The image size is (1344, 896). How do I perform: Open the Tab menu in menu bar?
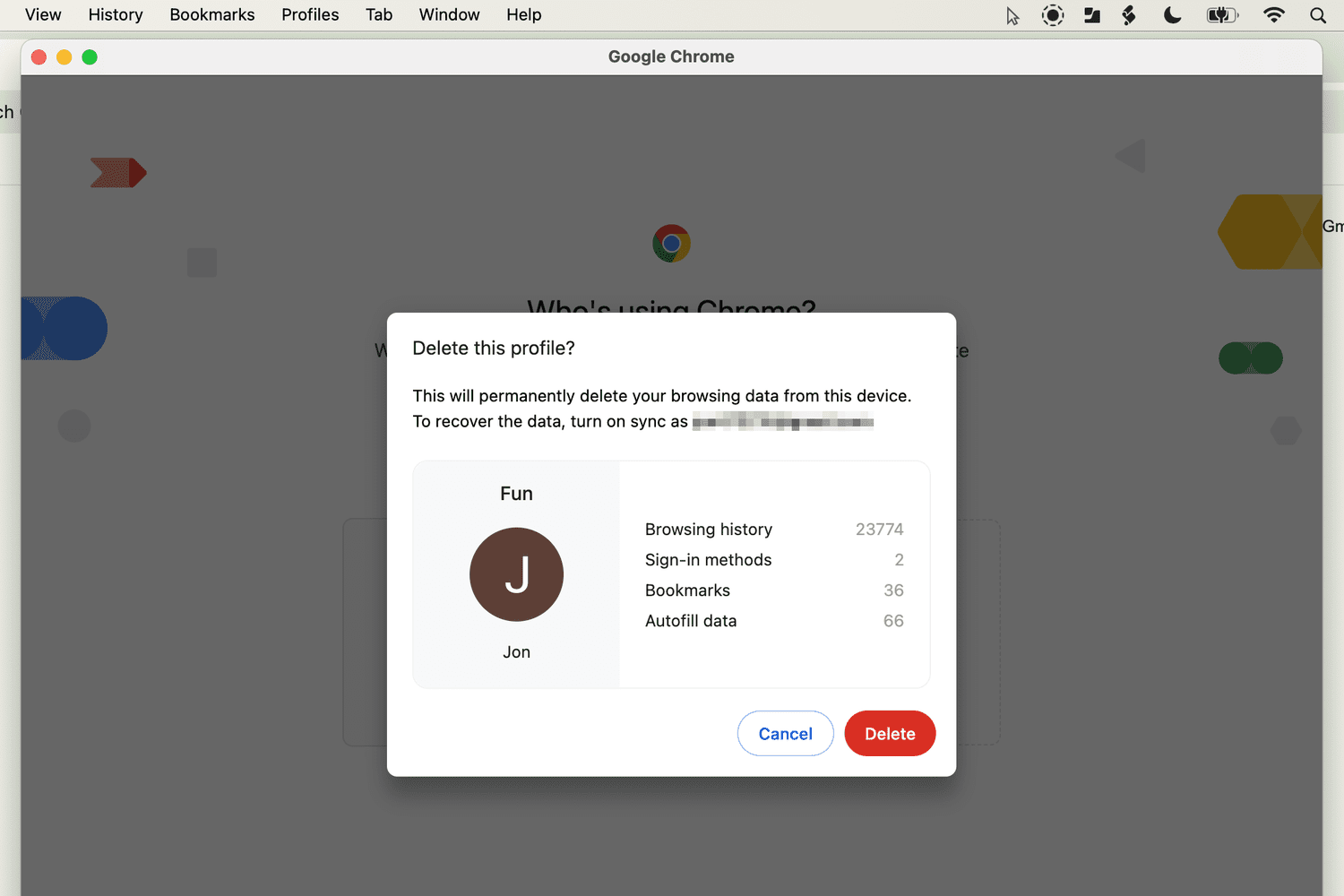379,14
